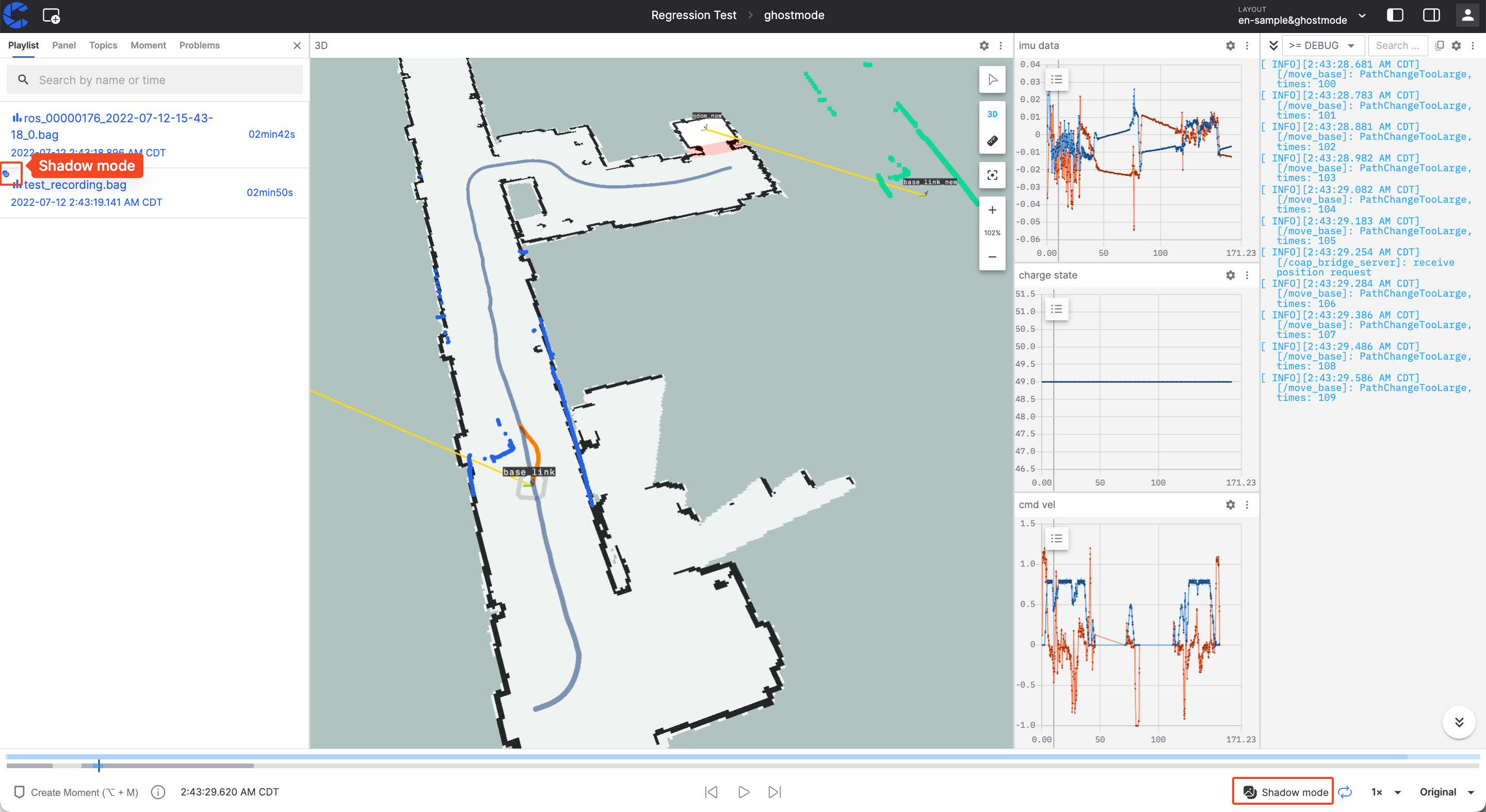This screenshot has height=812, width=1486.
Task: Toggle imu data chart legend
Action: point(1056,79)
